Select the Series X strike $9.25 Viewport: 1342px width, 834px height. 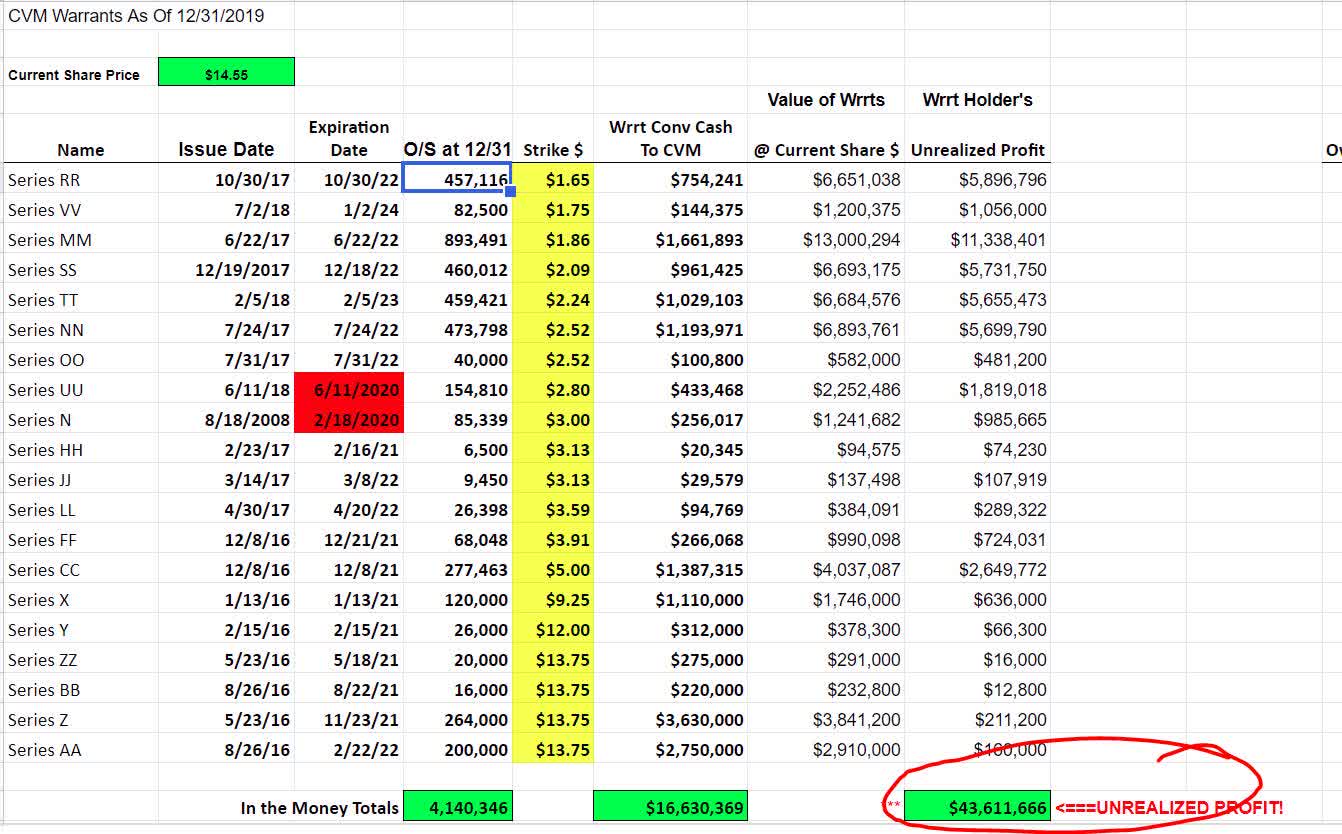click(553, 600)
